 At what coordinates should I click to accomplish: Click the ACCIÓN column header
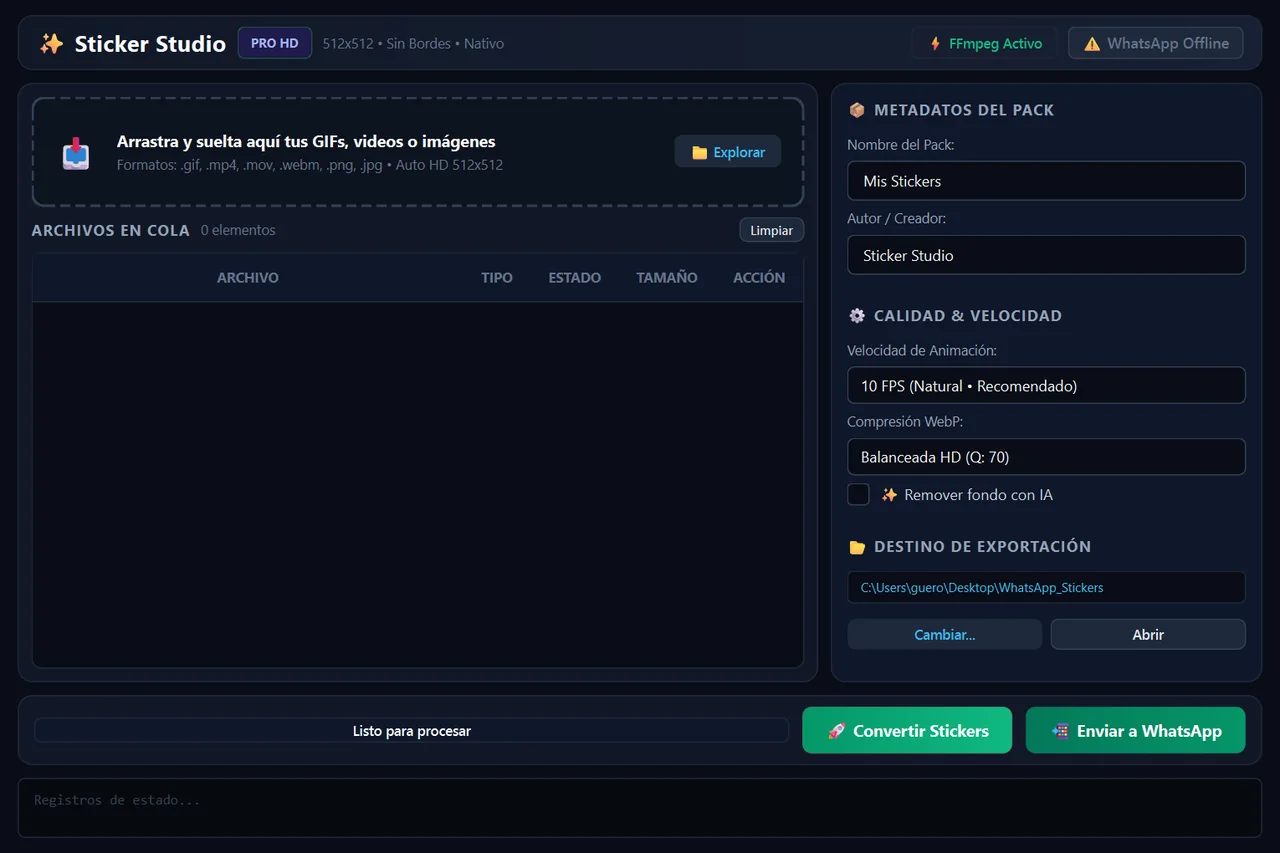tap(759, 278)
